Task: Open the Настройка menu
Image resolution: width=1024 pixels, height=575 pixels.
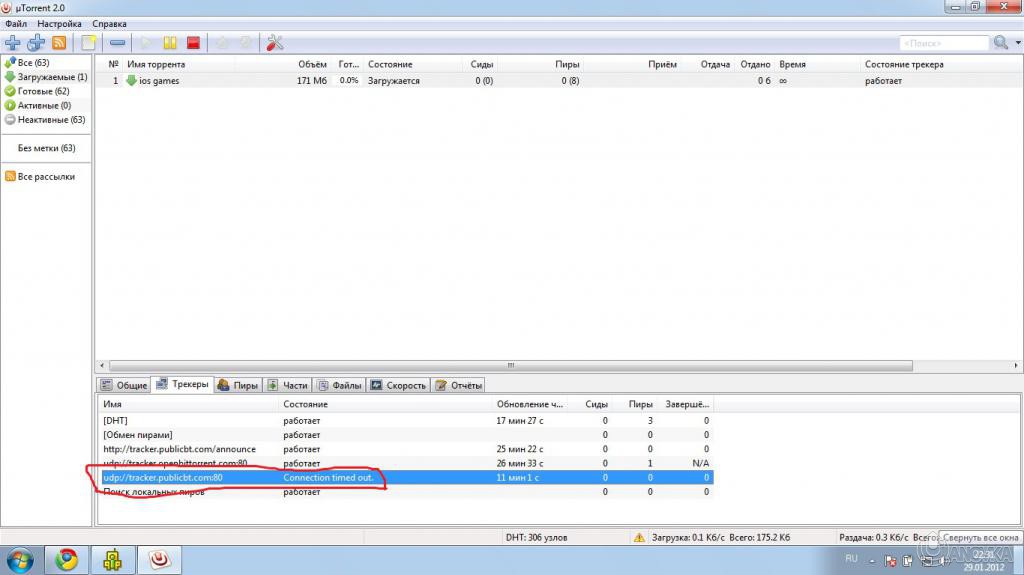Action: click(x=61, y=23)
